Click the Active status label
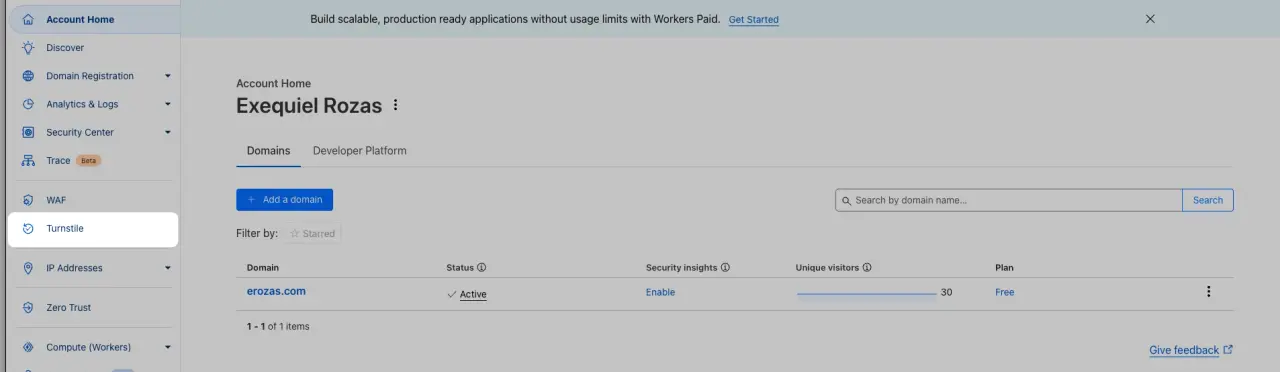Screen dimensions: 1280x372 tap(473, 294)
